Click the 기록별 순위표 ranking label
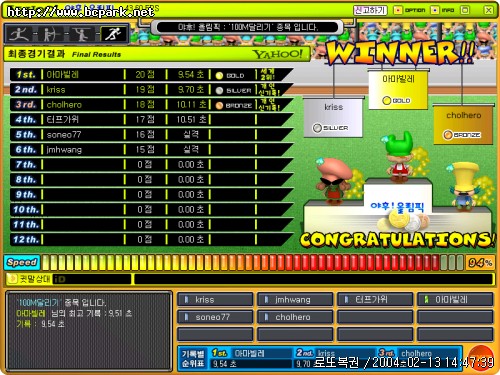 tap(193, 358)
